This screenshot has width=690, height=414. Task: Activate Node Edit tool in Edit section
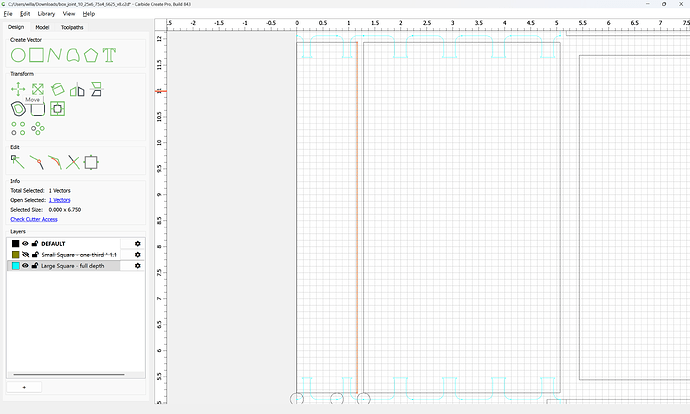click(x=18, y=162)
